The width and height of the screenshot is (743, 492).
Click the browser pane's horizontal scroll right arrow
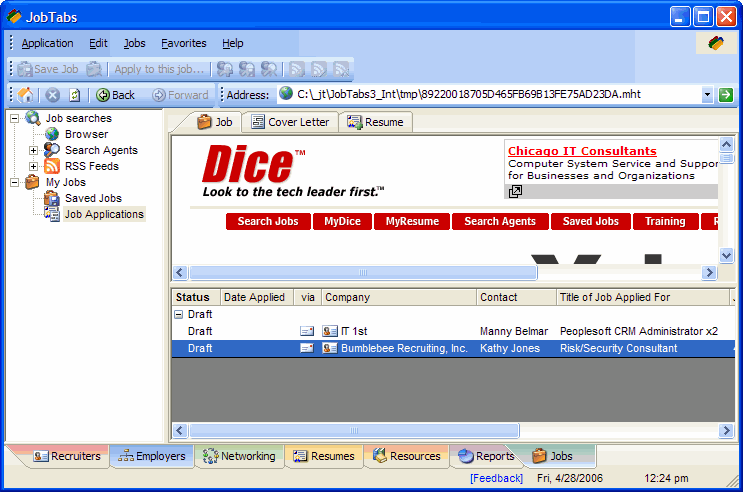[709, 273]
